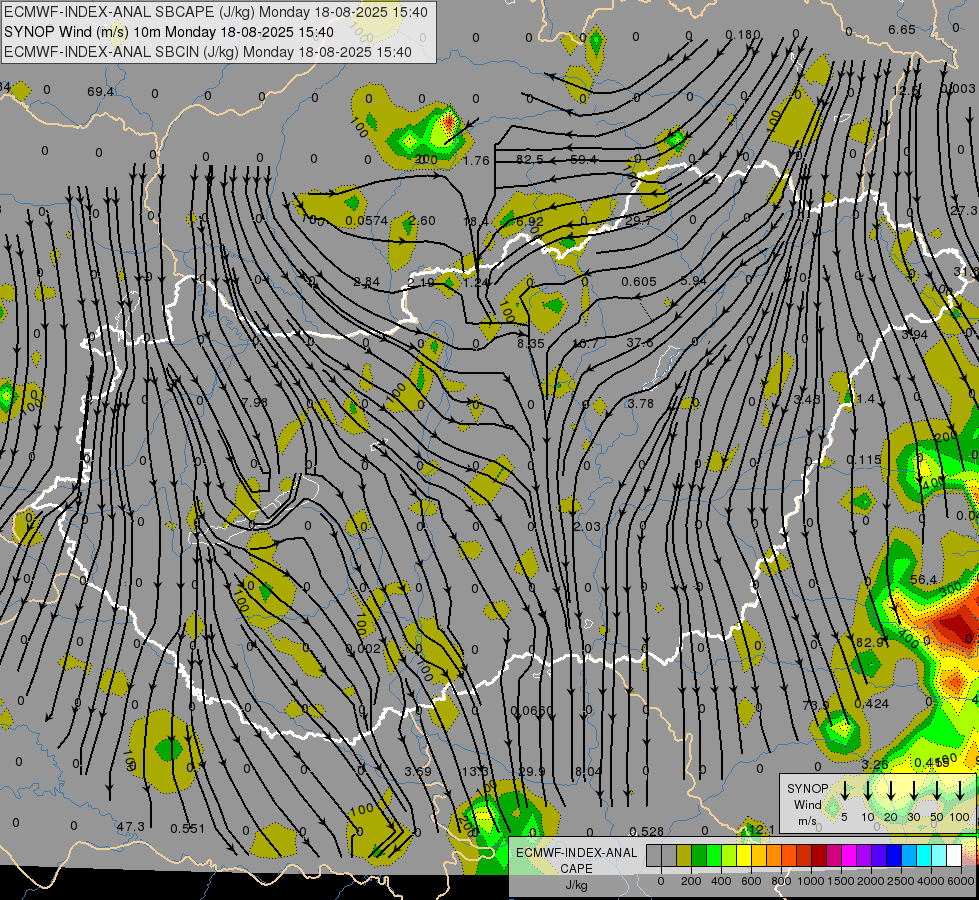
Task: Click the map value 3.26
Action: pos(875,764)
